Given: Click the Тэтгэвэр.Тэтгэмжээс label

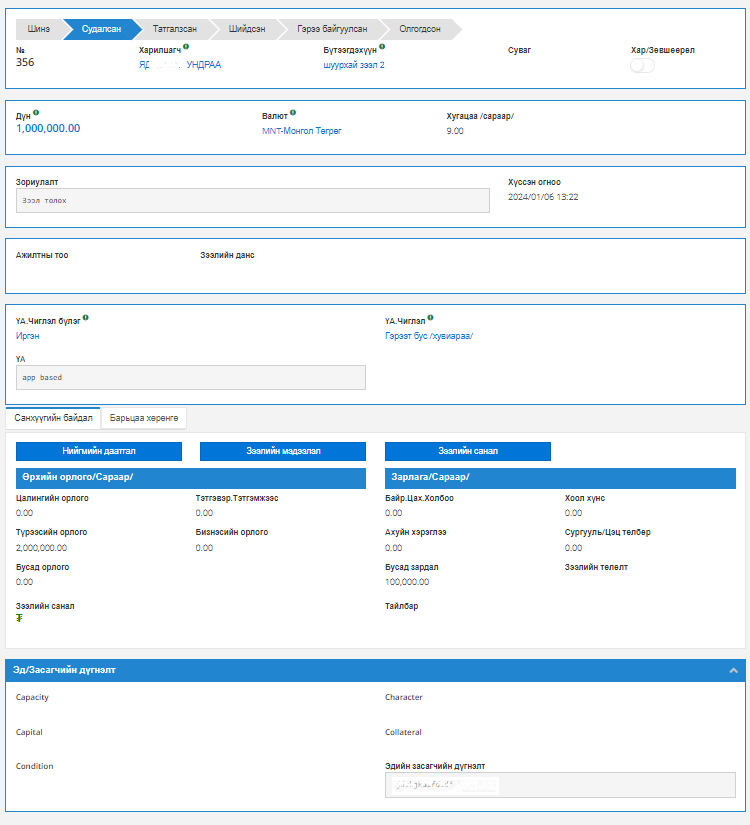Looking at the screenshot, I should point(237,498).
